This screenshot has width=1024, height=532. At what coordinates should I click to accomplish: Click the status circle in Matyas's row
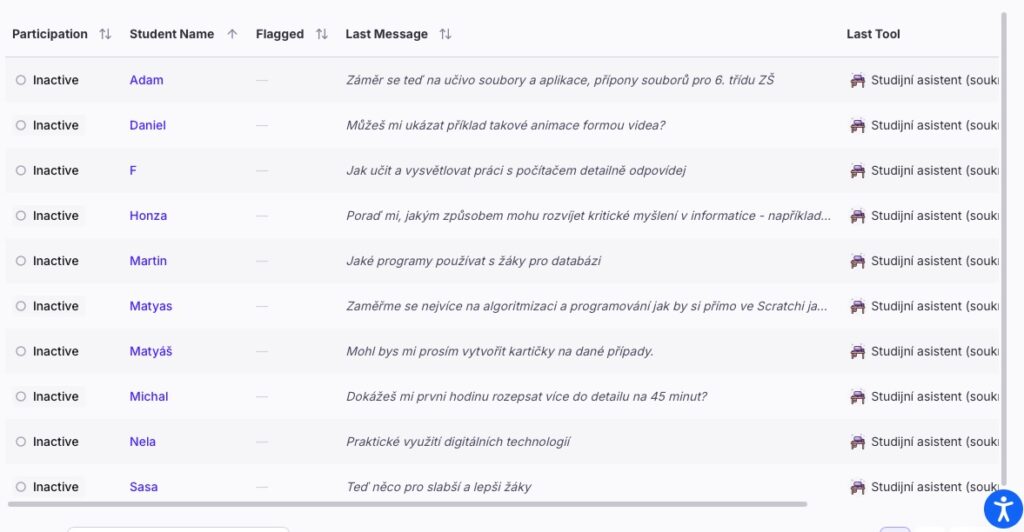[21, 306]
